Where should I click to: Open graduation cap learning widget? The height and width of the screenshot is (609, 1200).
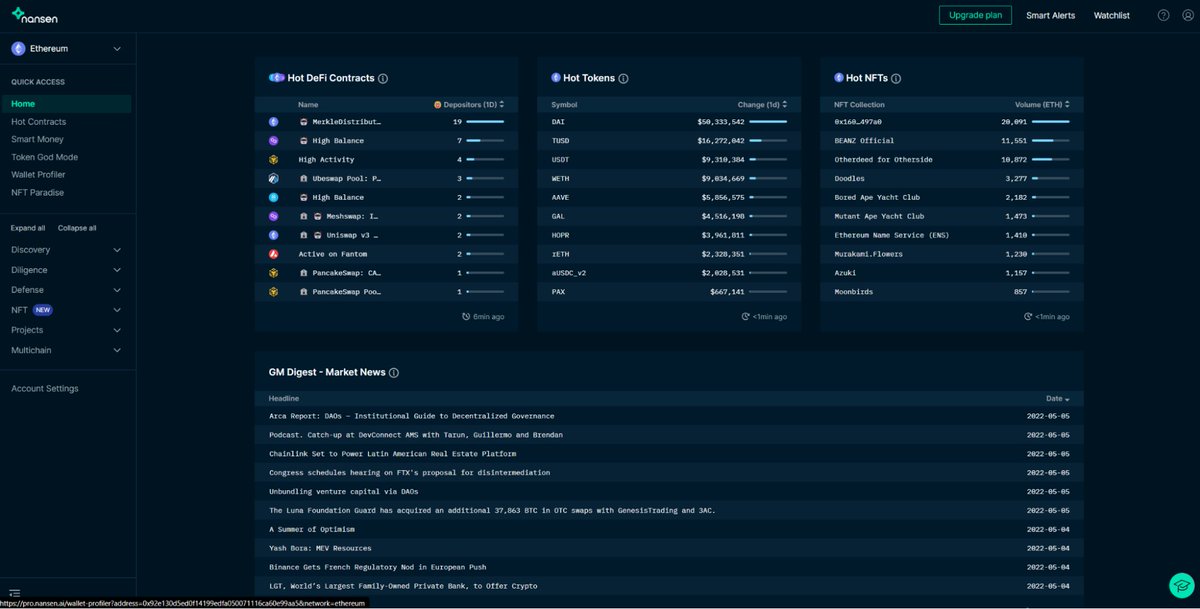click(1181, 586)
